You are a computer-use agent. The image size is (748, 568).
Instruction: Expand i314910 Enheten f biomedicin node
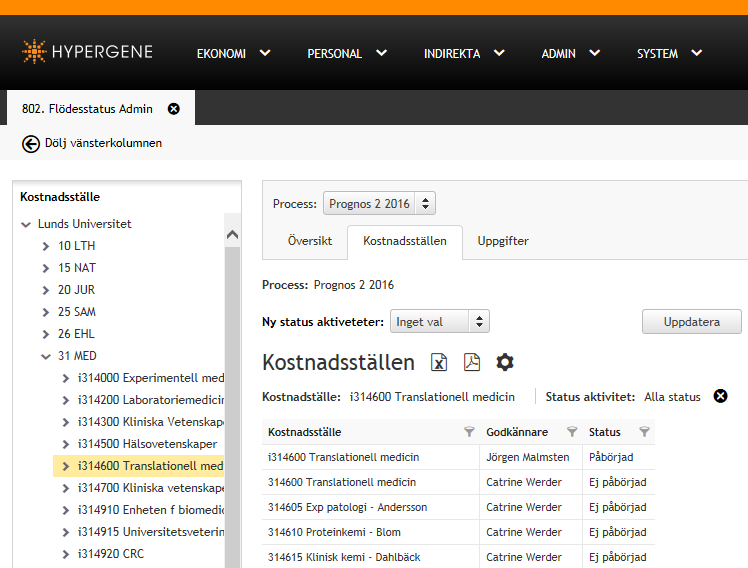tap(66, 510)
